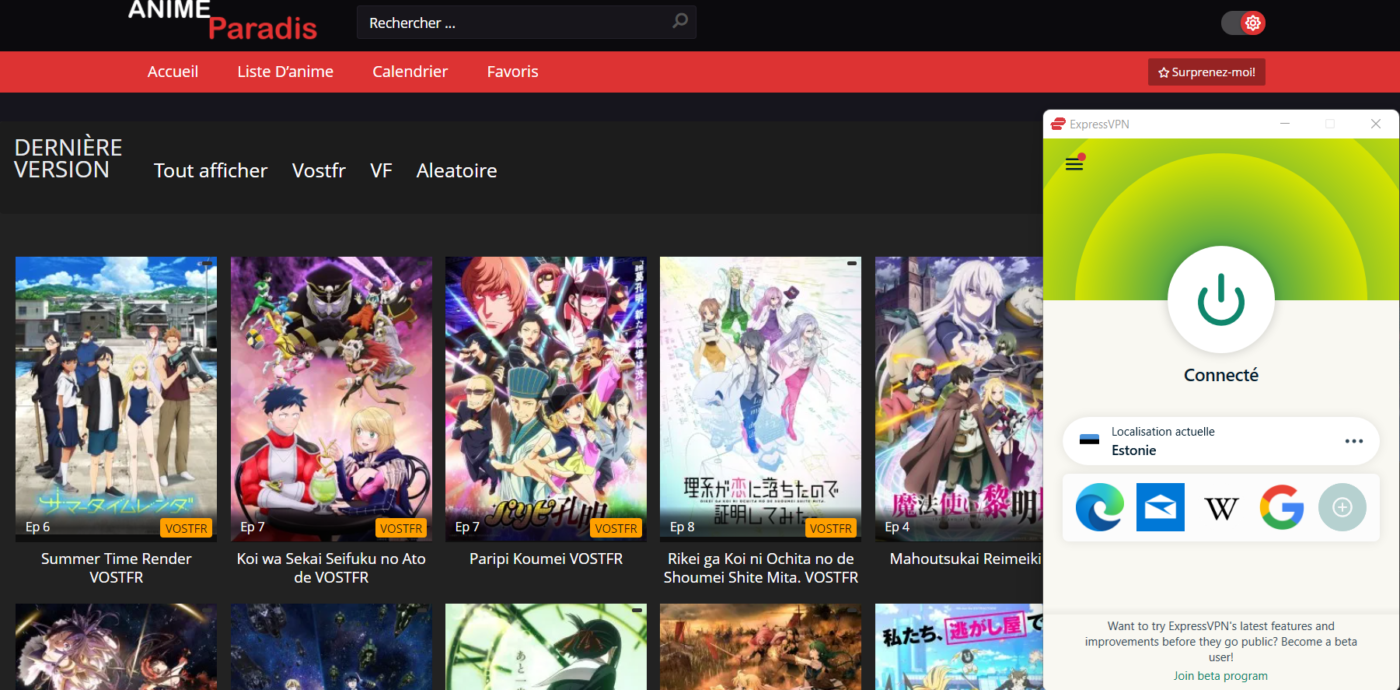Add a new shortcut plus icon
This screenshot has width=1400, height=690.
1343,508
